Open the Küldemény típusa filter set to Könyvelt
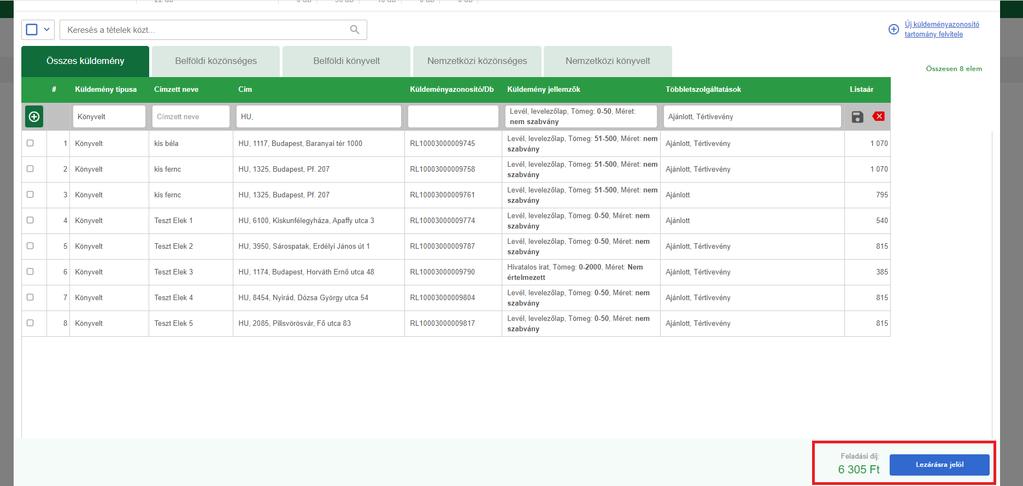The height and width of the screenshot is (486, 1023). pos(109,117)
